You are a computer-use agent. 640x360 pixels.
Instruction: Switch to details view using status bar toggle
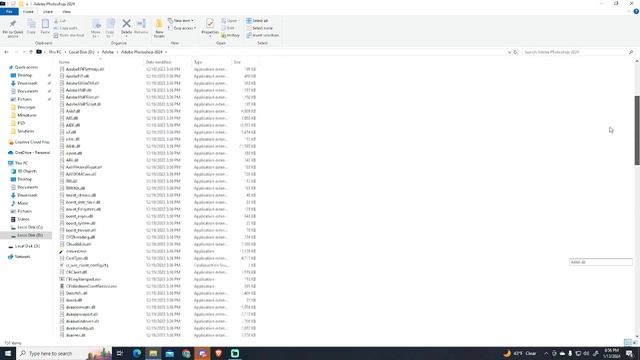tap(628, 343)
